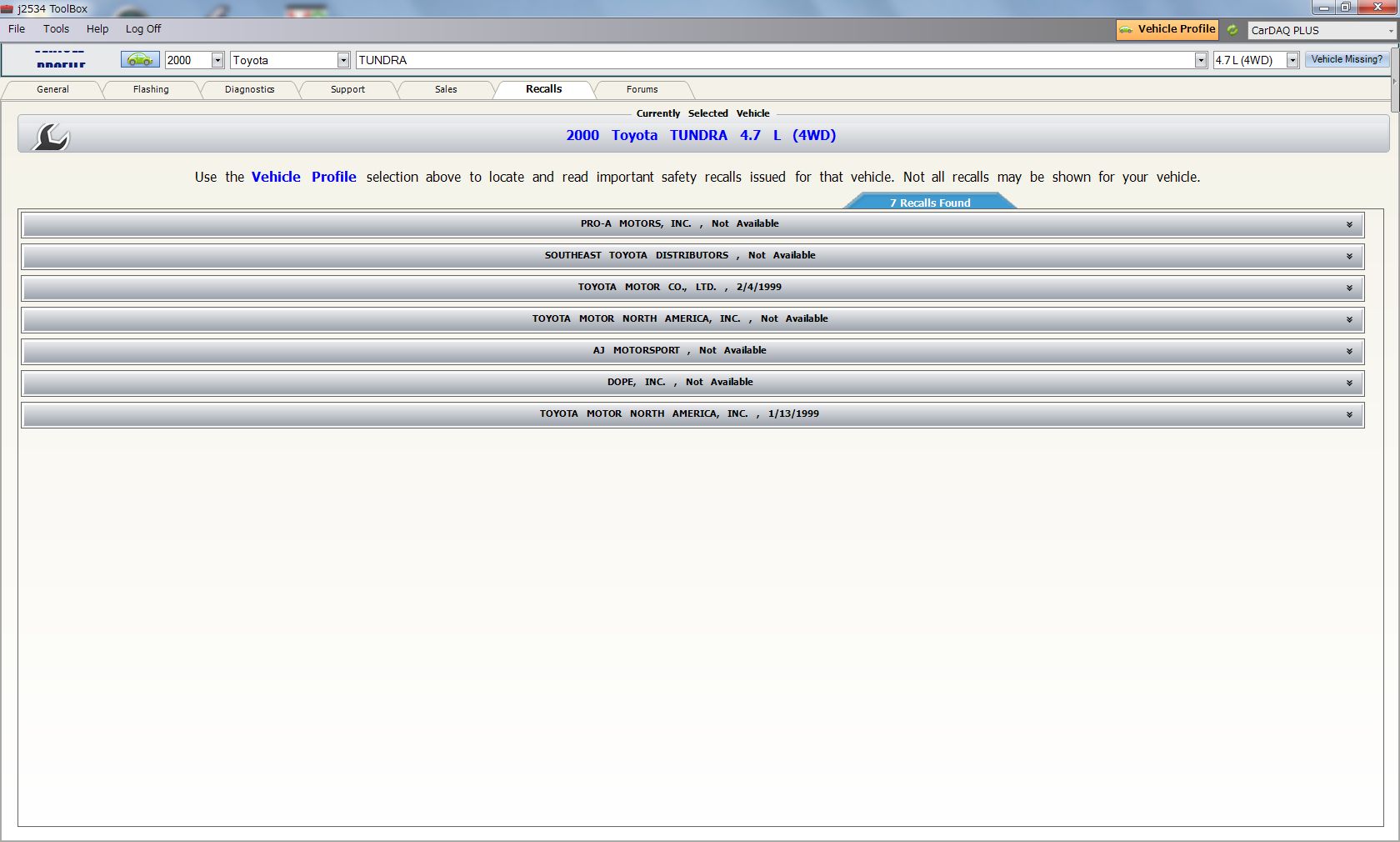Image resolution: width=1400 pixels, height=842 pixels.
Task: Open the File menu
Action: [17, 29]
